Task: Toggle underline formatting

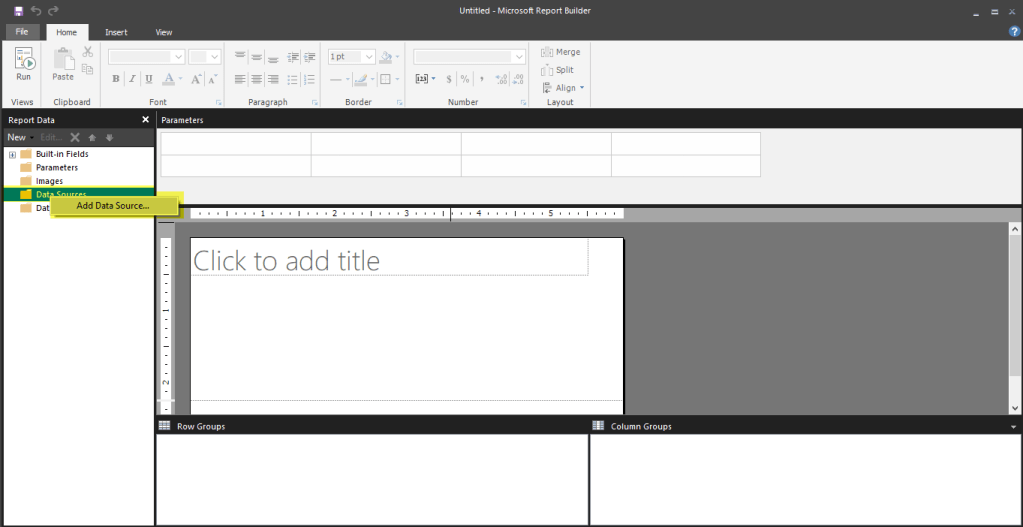Action: 148,79
